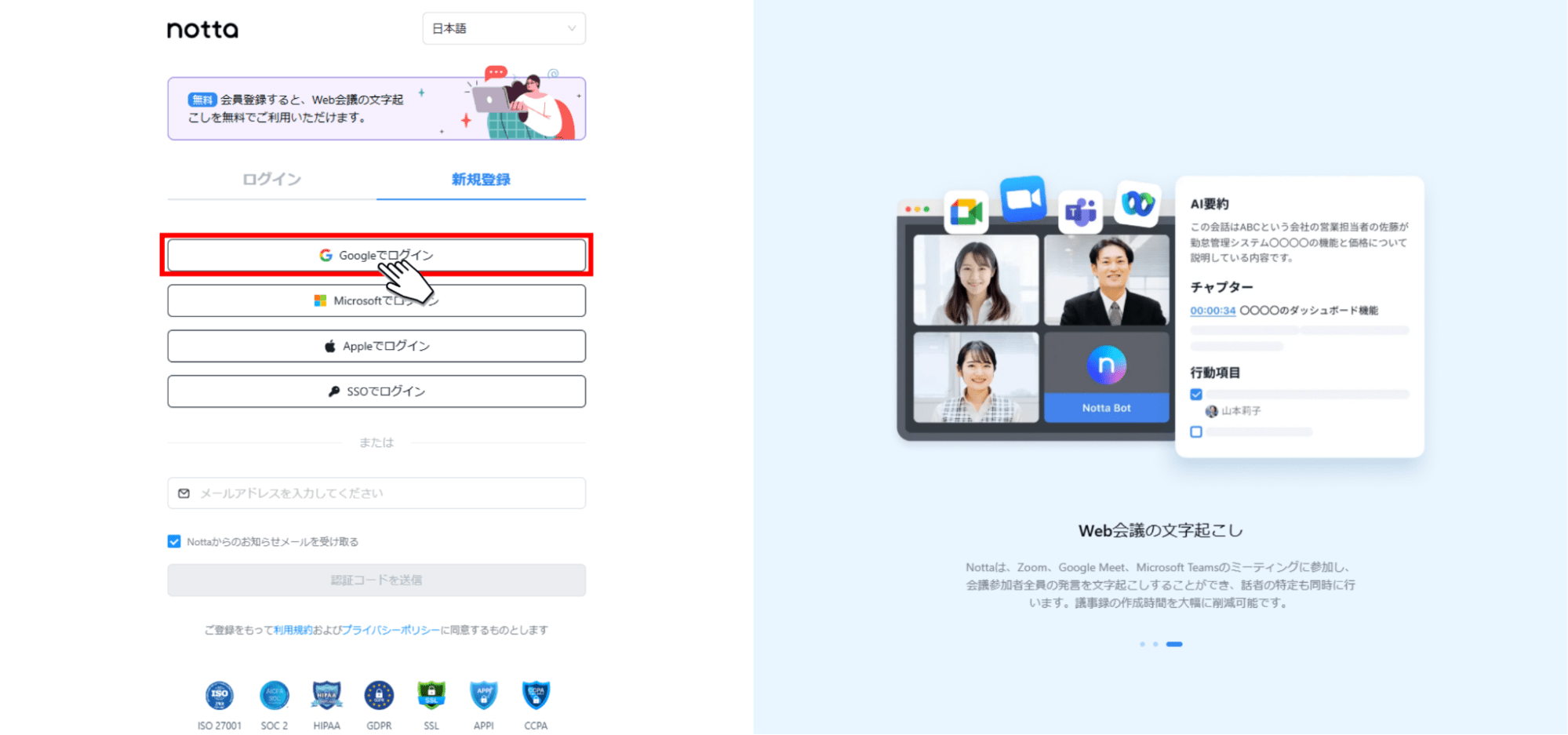Image resolution: width=1568 pixels, height=735 pixels.
Task: Click the envelope icon in email field
Action: (x=184, y=493)
